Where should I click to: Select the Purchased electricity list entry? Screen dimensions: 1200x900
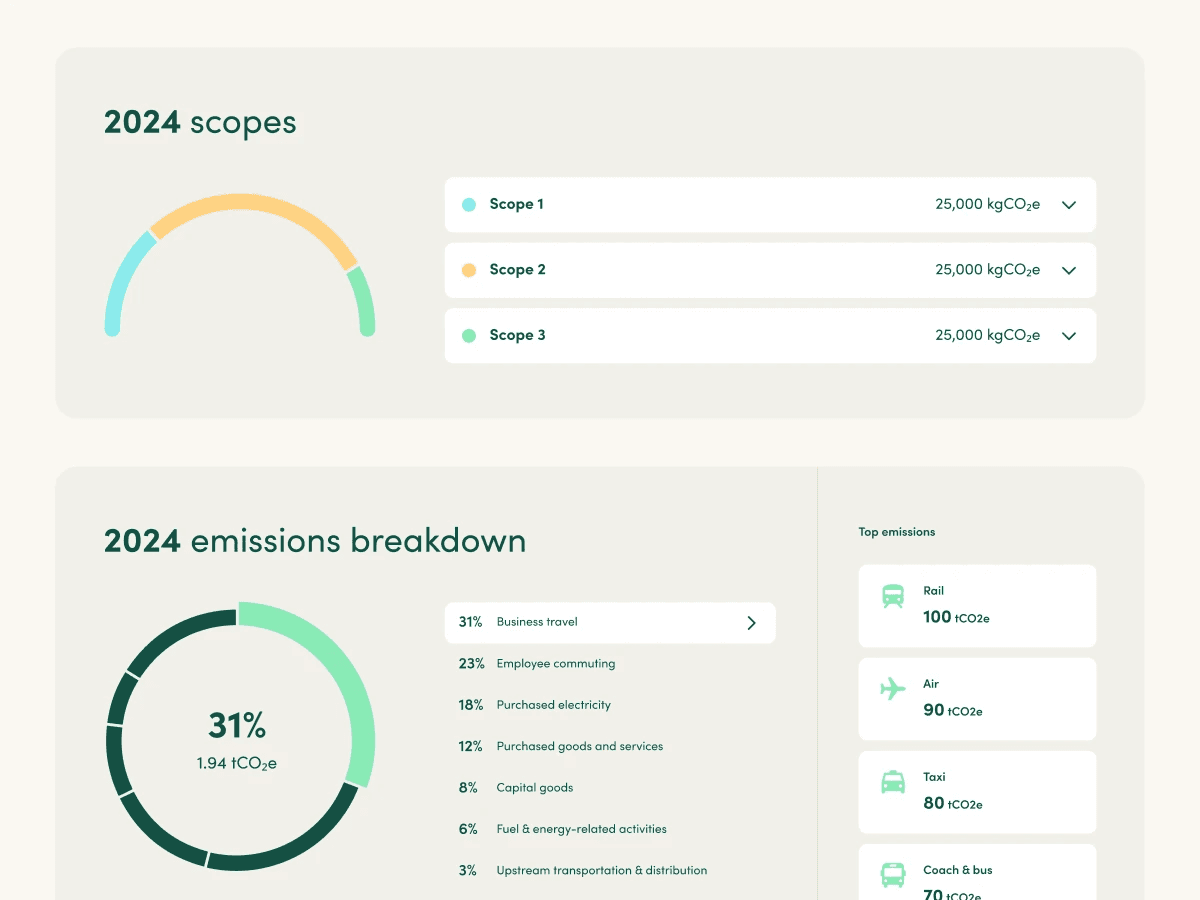(x=554, y=705)
